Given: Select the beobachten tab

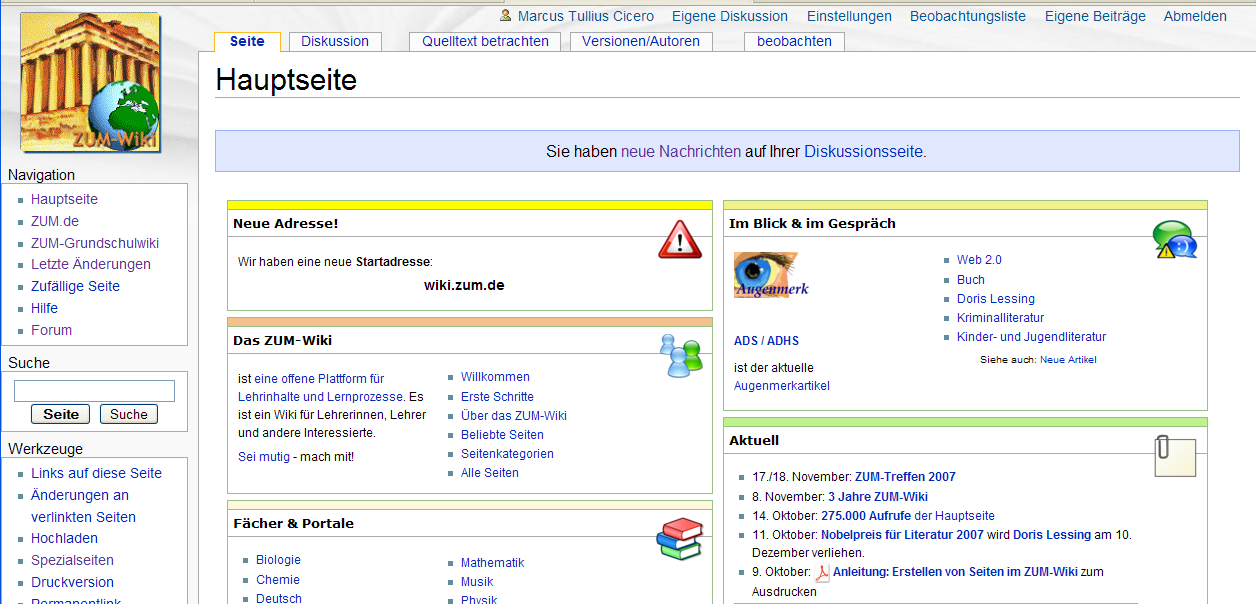Looking at the screenshot, I should click(794, 41).
